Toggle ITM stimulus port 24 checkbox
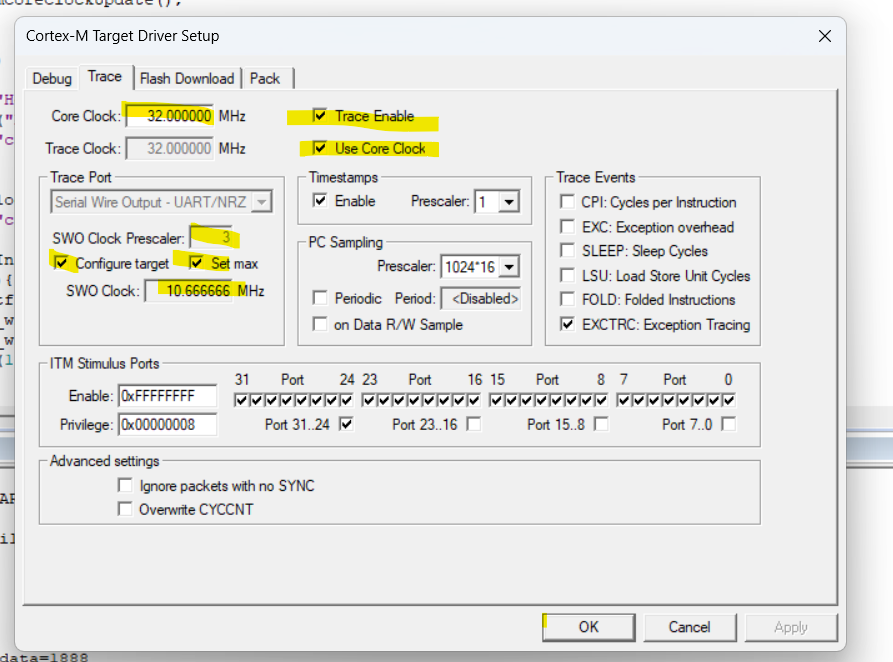Viewport: 893px width, 662px height. pos(346,401)
